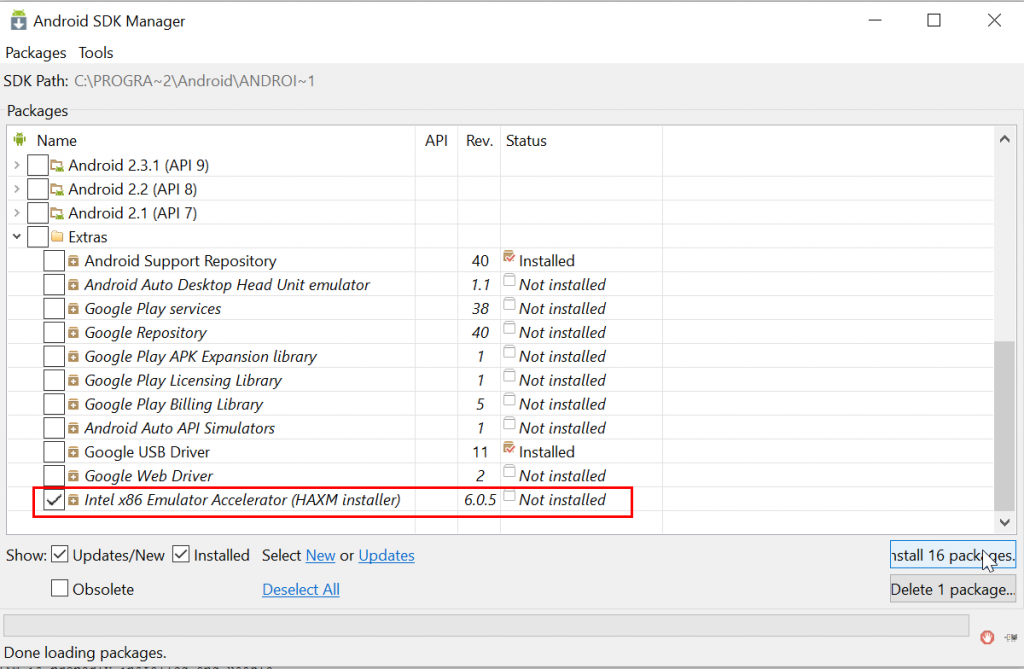The width and height of the screenshot is (1024, 669).
Task: Select New packages link
Action: click(321, 555)
